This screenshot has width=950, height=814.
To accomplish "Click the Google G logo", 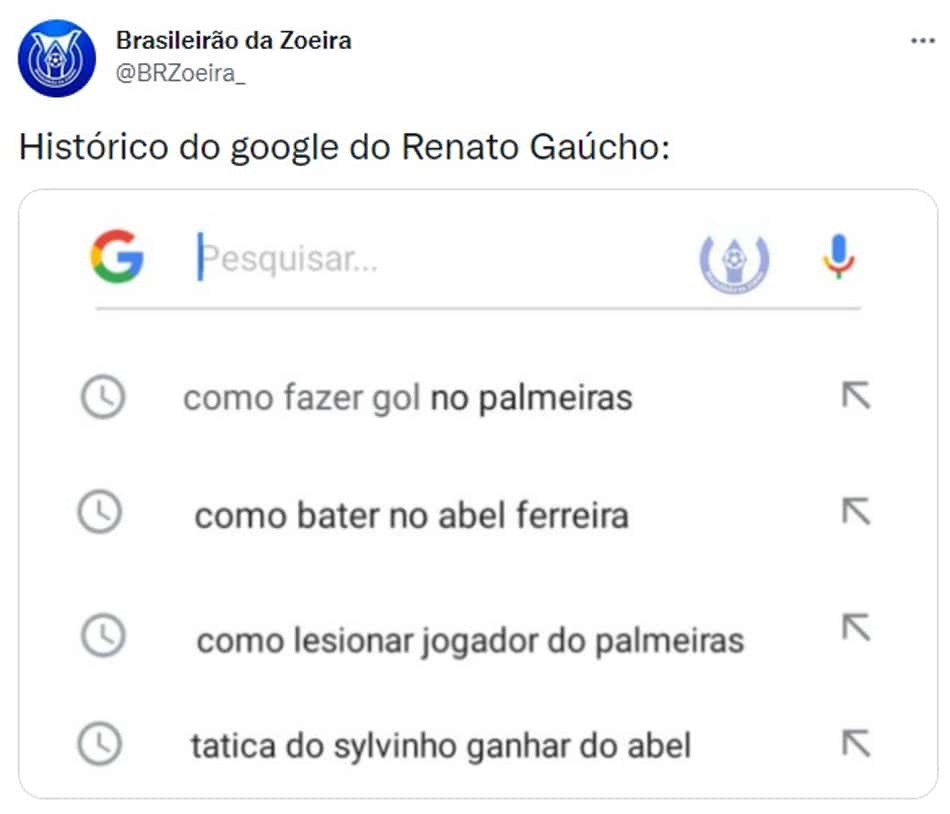I will (x=117, y=256).
